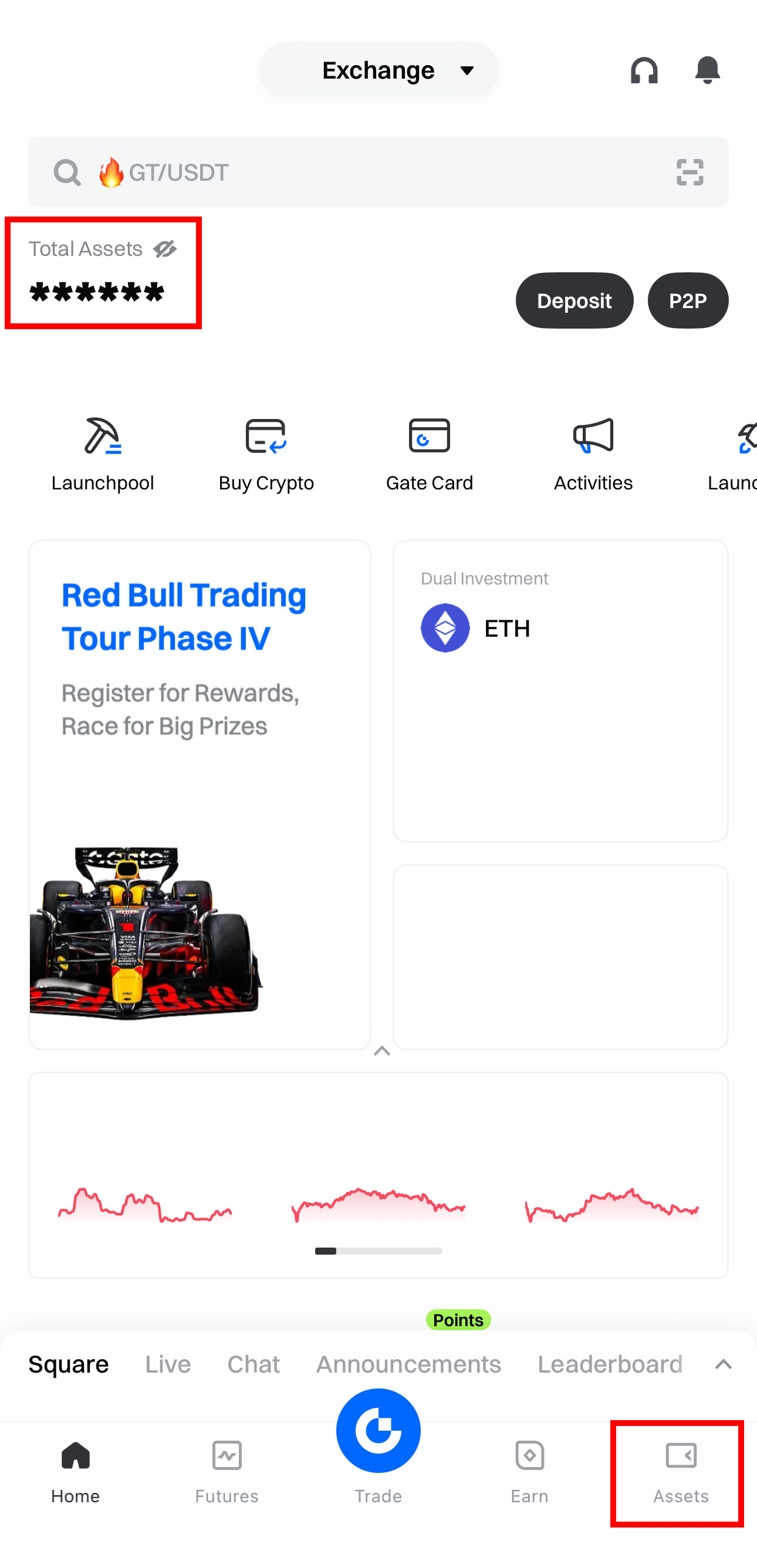Viewport: 757px width, 1568px height.
Task: Switch to the Announcements tab
Action: point(408,1364)
